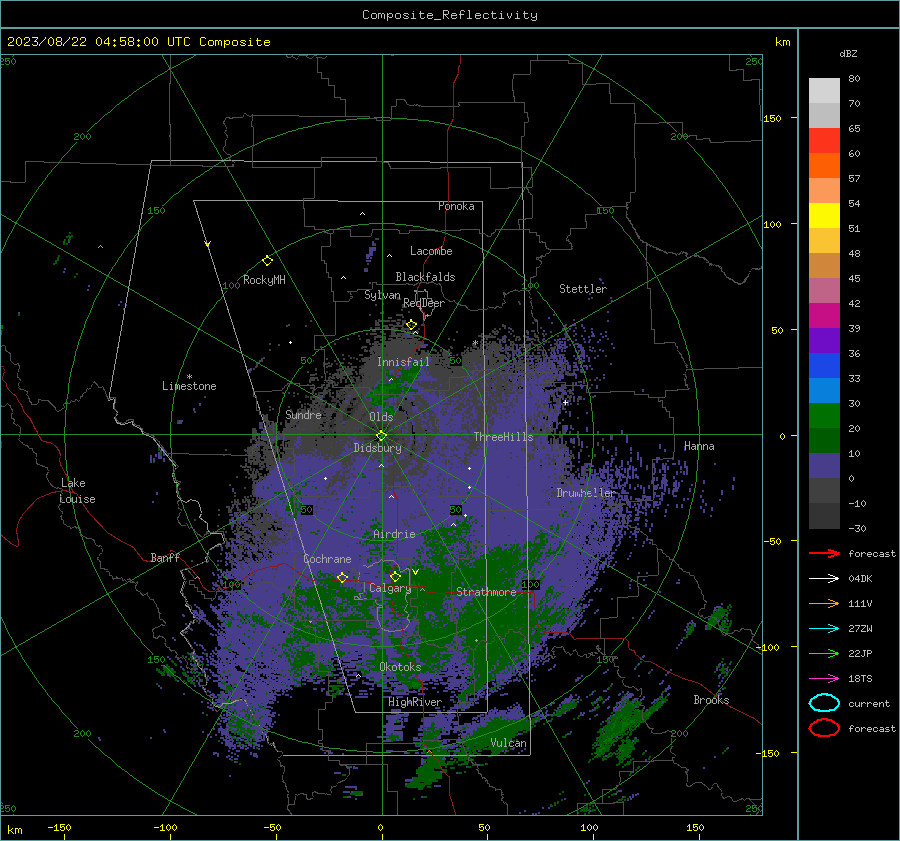This screenshot has width=900, height=841.
Task: Click the Sundre label
Action: point(303,414)
